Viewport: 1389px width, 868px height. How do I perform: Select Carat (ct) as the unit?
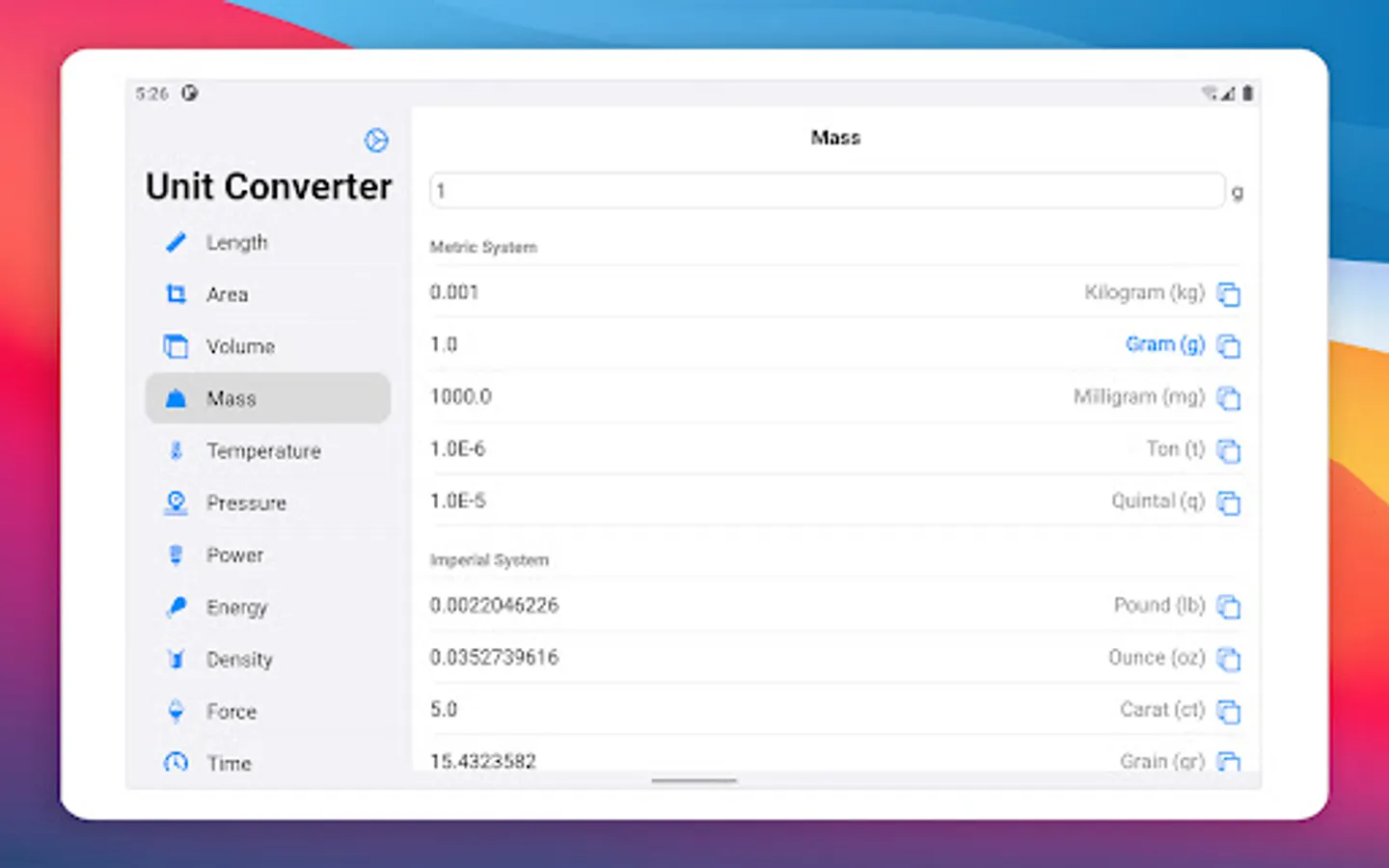coord(1162,709)
